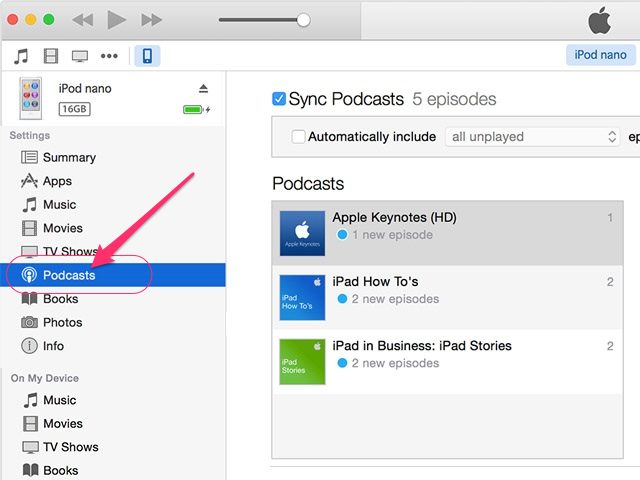Click the rewind playback button
This screenshot has width=640, height=480.
83,20
